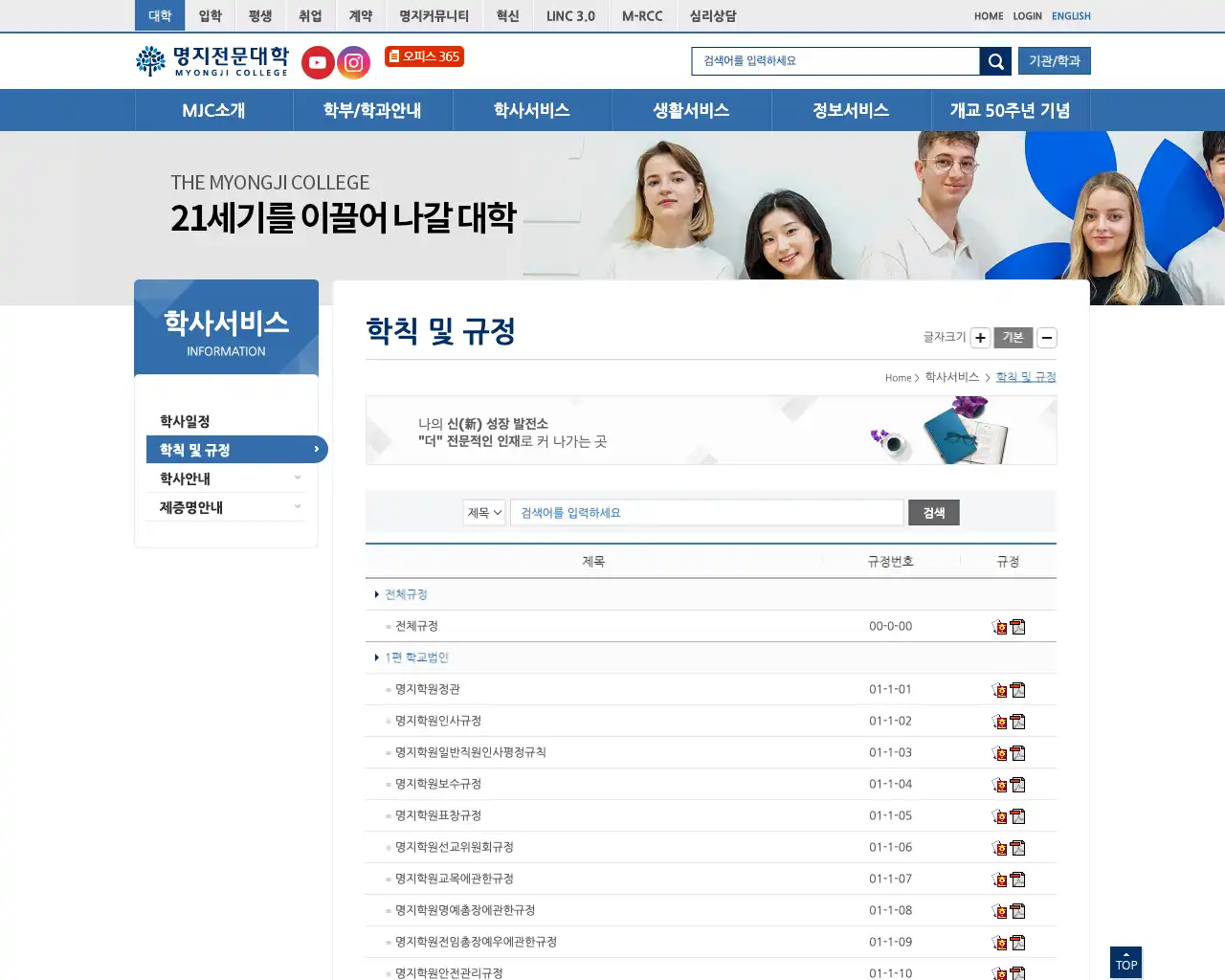Focus the regulation list search field
Screen dimensions: 1225x980
point(707,513)
